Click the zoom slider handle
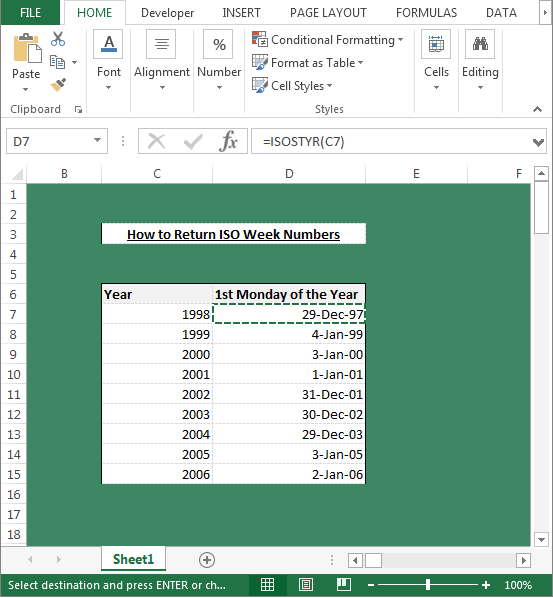 click(428, 585)
